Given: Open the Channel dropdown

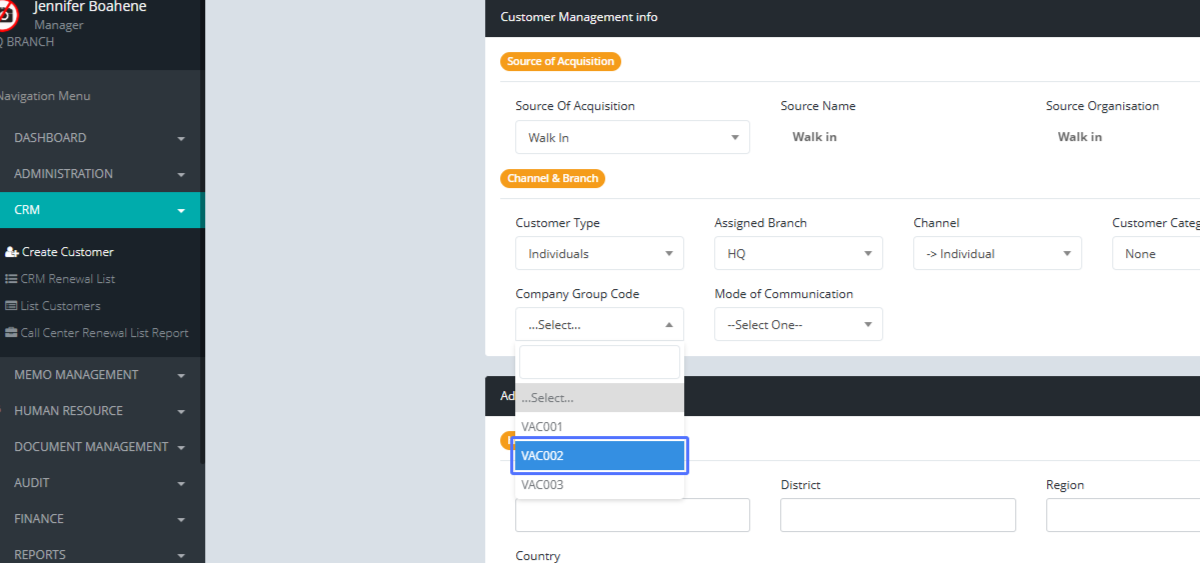Looking at the screenshot, I should coord(997,254).
